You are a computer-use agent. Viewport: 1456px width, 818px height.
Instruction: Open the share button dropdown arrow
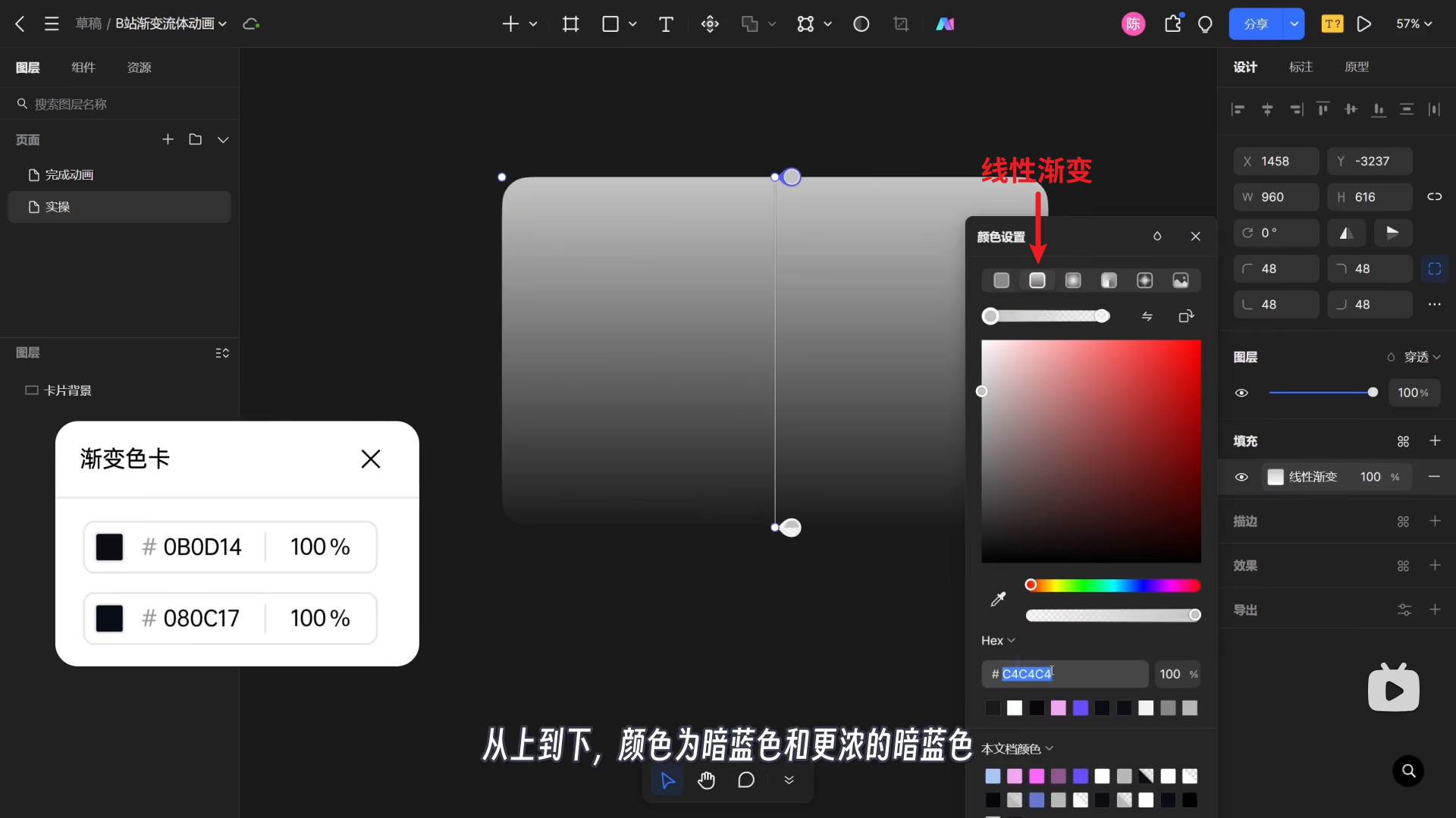click(x=1294, y=24)
